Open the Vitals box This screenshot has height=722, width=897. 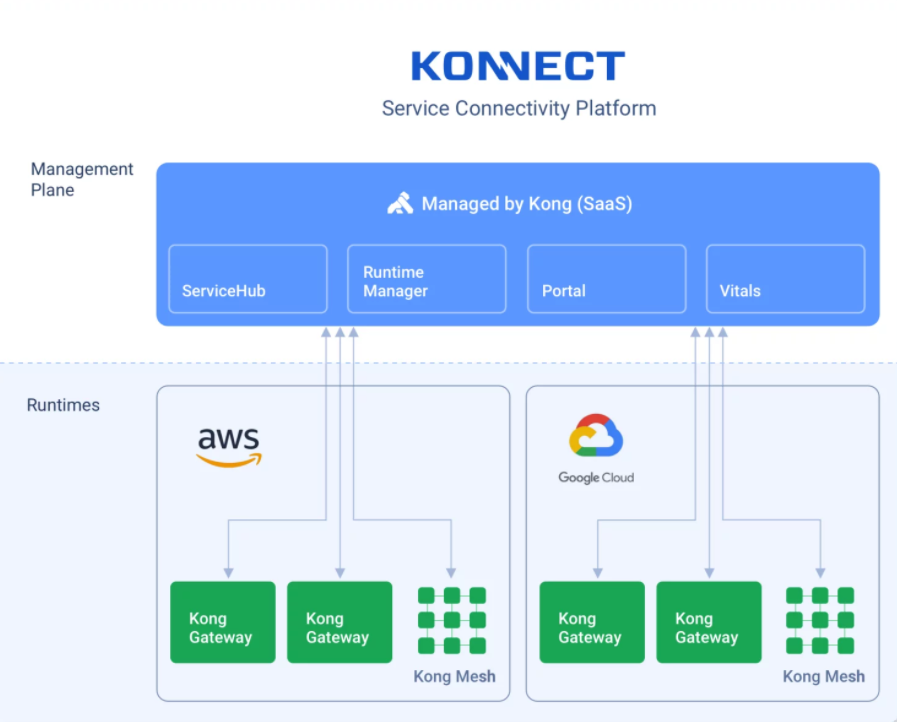coord(785,279)
